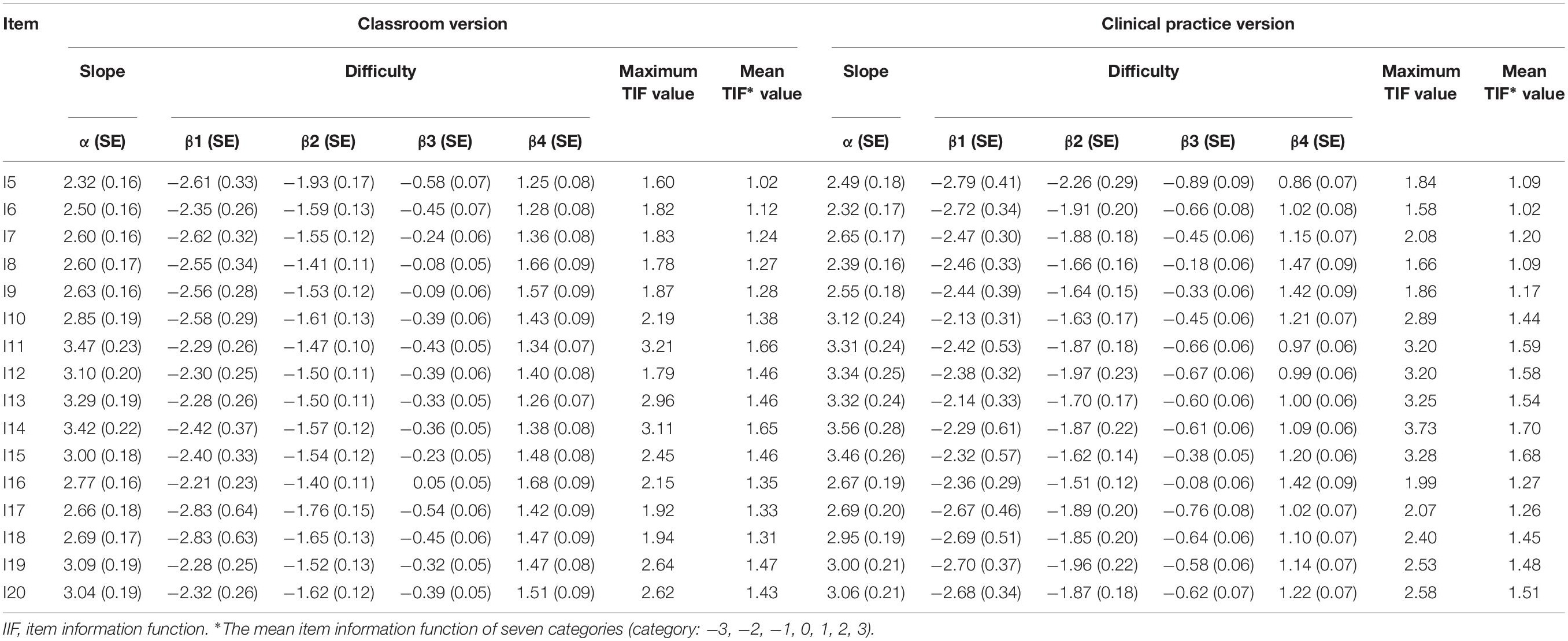Click classroom β4 "1.26 (0.07)" in row I13

[x=556, y=401]
